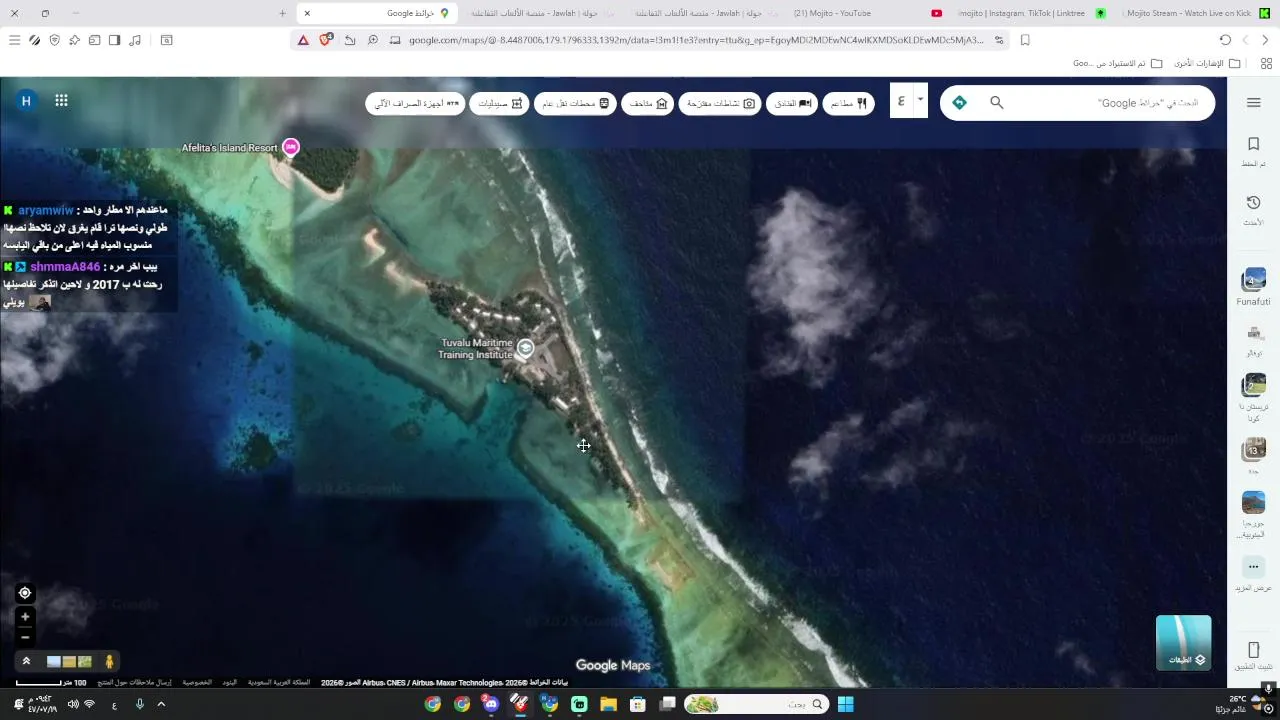Click the browser address bar URL

pyautogui.click(x=696, y=40)
